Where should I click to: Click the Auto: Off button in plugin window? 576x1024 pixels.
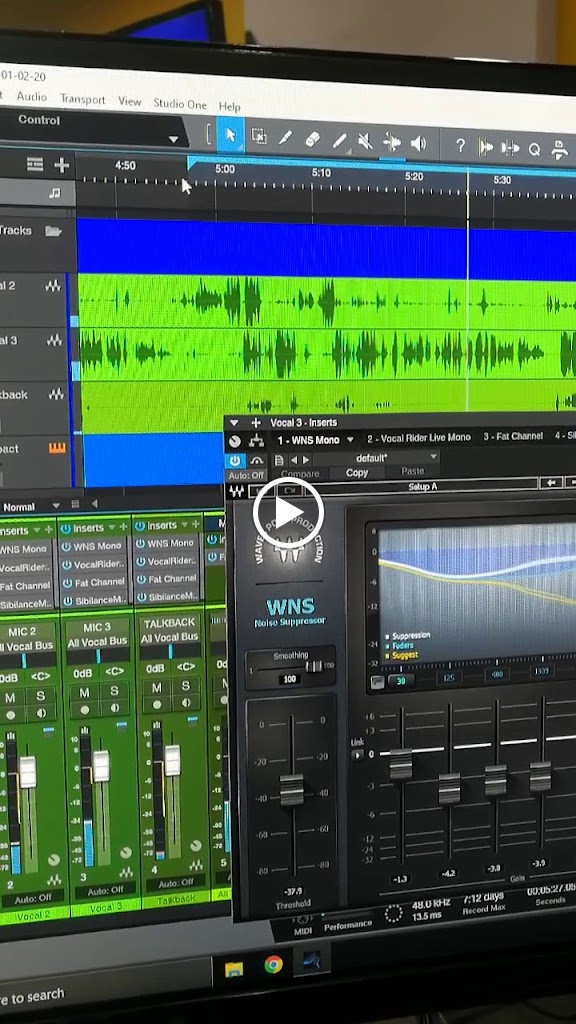click(247, 475)
